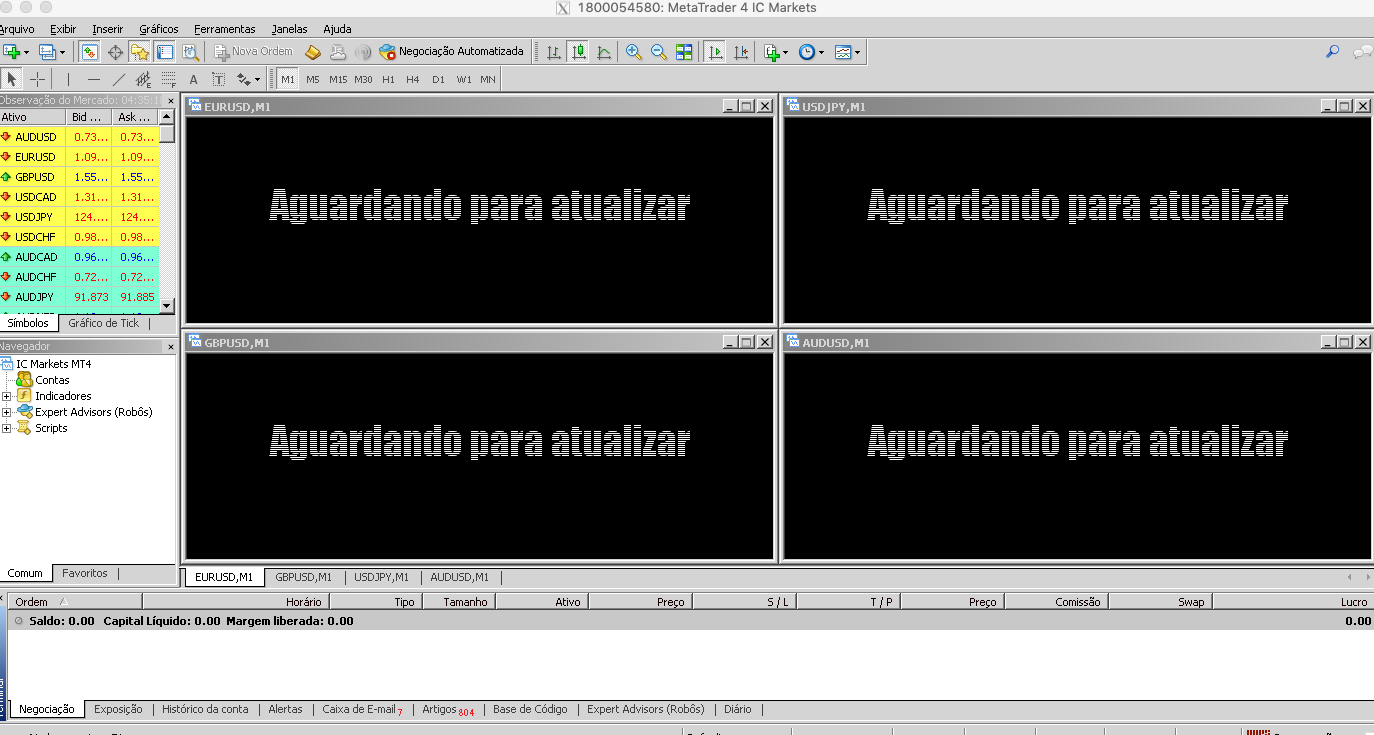Switch to bar chart icon
Viewport: 1374px width, 735px height.
pyautogui.click(x=554, y=52)
